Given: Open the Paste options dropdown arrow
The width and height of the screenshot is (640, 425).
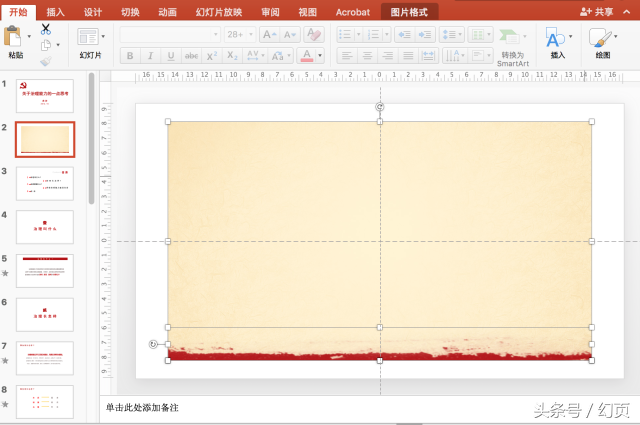Looking at the screenshot, I should 29,36.
